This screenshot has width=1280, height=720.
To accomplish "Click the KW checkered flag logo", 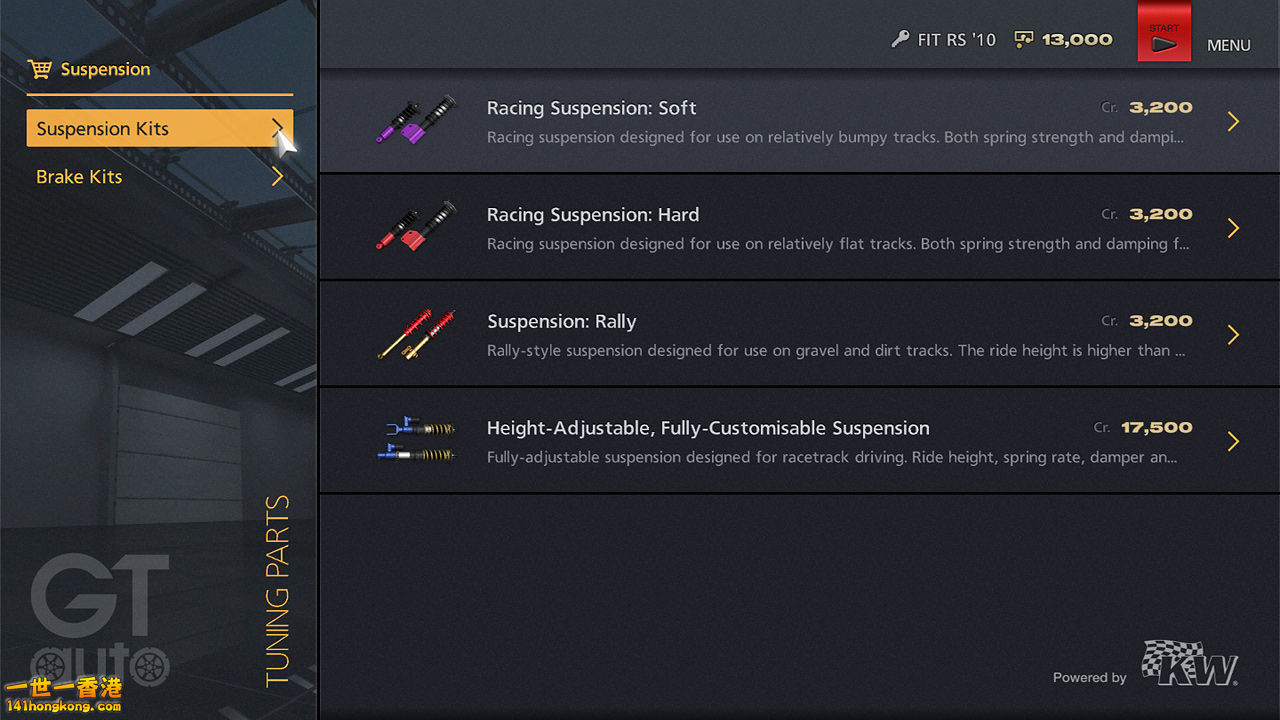I will tap(1190, 663).
